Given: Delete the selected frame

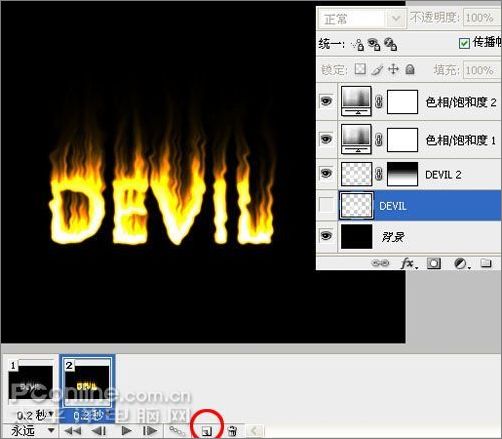Looking at the screenshot, I should tap(233, 431).
